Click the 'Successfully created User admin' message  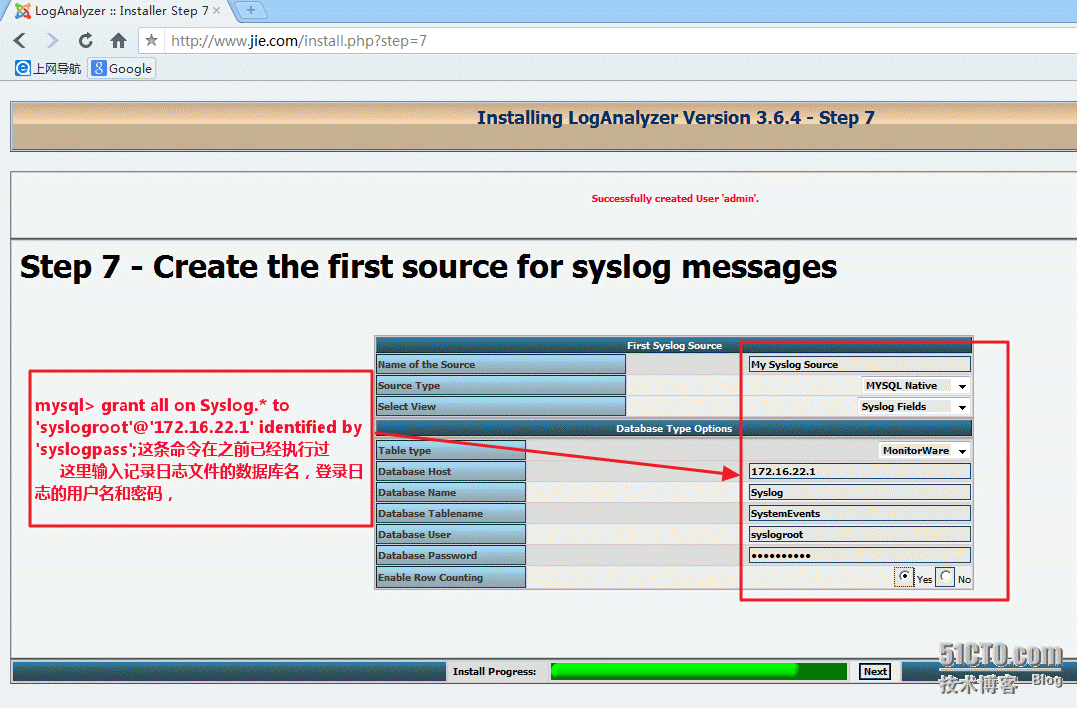click(675, 198)
